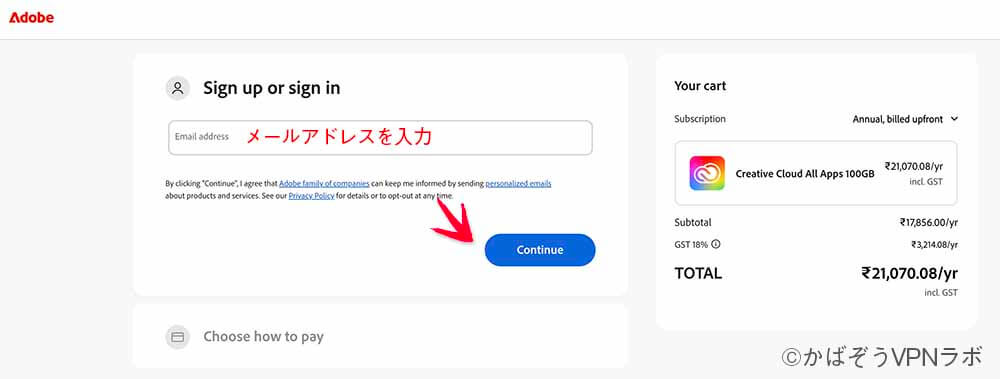The image size is (1000, 379).
Task: Click the Subtotal amount ₹17,856.00/yr
Action: (929, 223)
